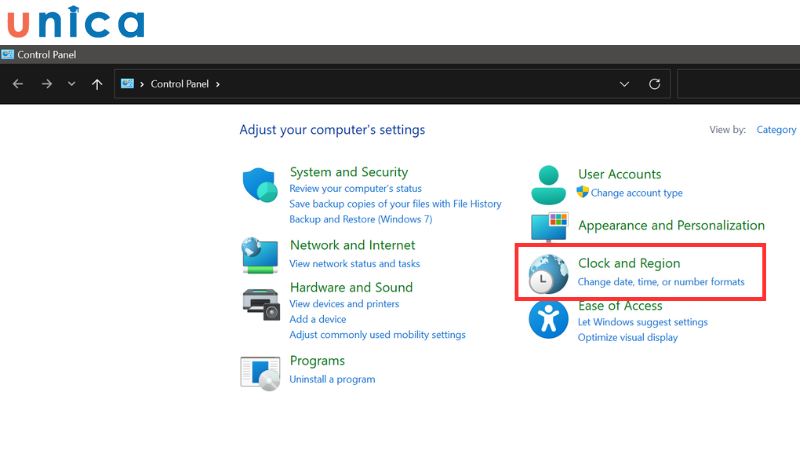Click the Control Panel breadcrumb in address bar
800x450 pixels.
(179, 84)
